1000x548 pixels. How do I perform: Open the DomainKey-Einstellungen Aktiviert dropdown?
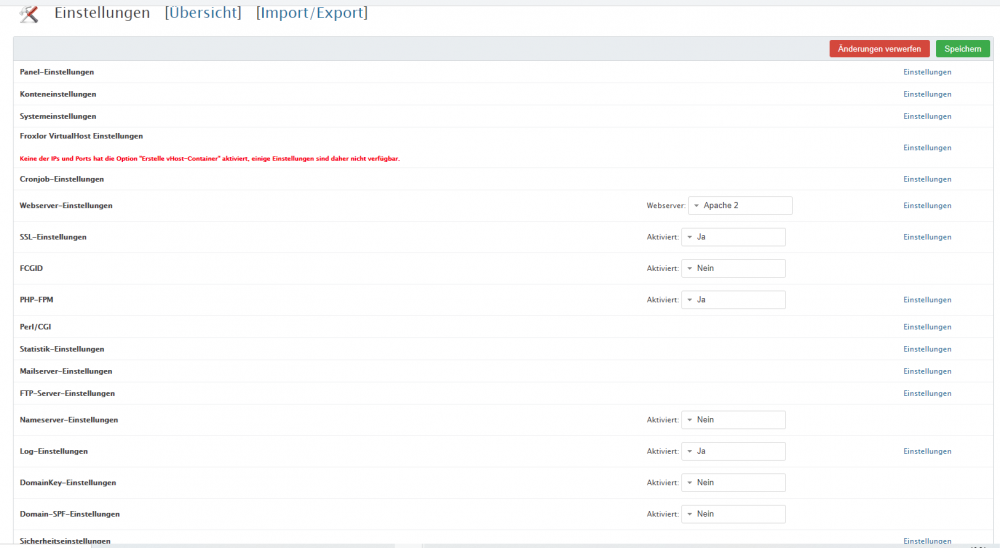coord(733,482)
